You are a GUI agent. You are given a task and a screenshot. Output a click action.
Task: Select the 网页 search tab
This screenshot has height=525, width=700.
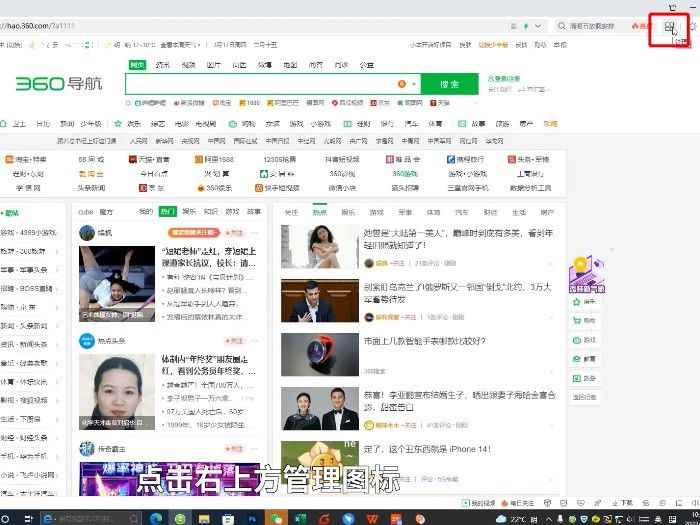137,65
